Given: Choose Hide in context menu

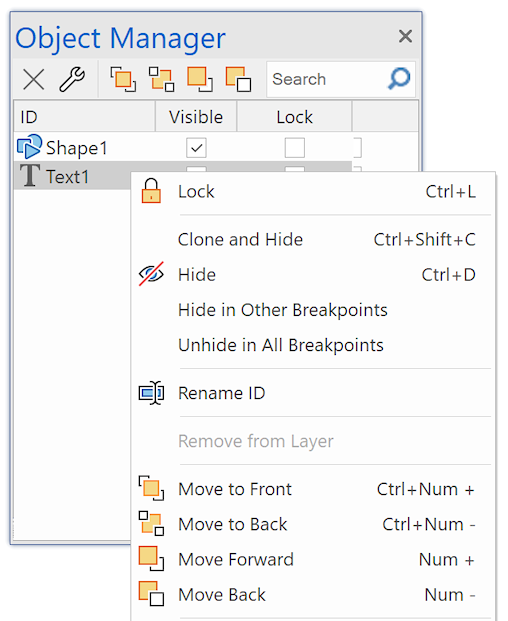Looking at the screenshot, I should 314,275.
